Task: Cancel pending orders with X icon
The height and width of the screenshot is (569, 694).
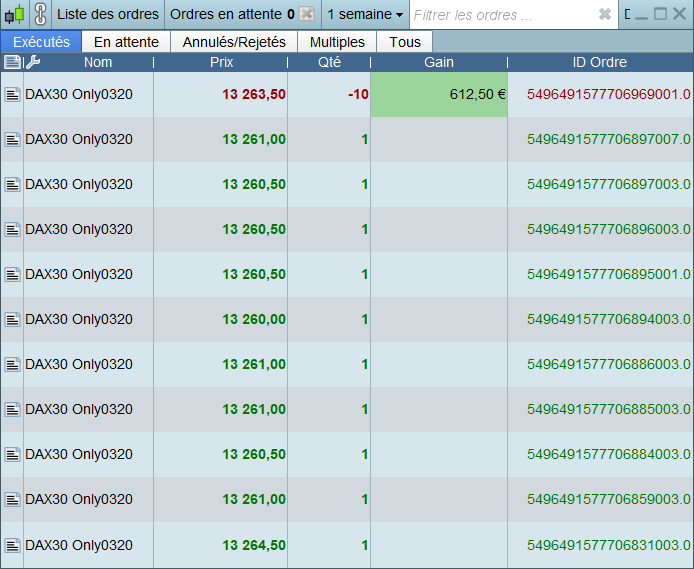Action: tap(306, 14)
